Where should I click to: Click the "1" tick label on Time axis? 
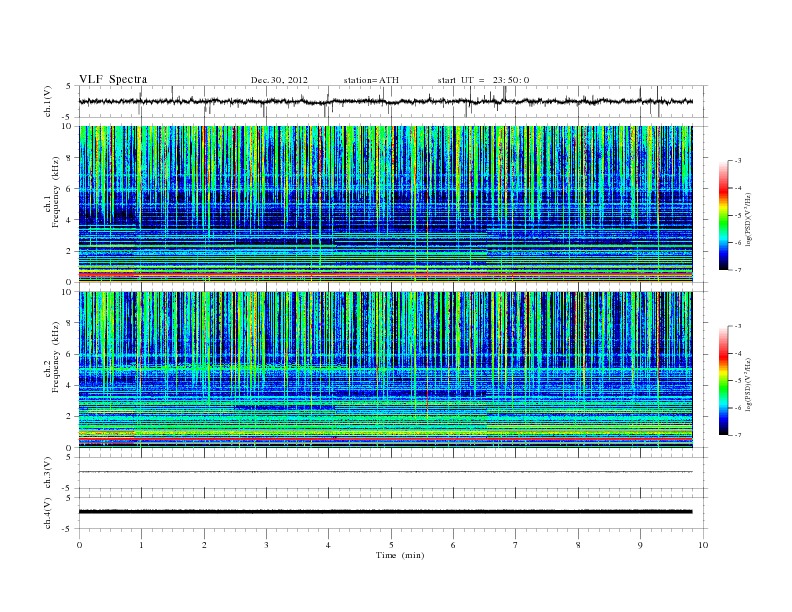[x=141, y=545]
